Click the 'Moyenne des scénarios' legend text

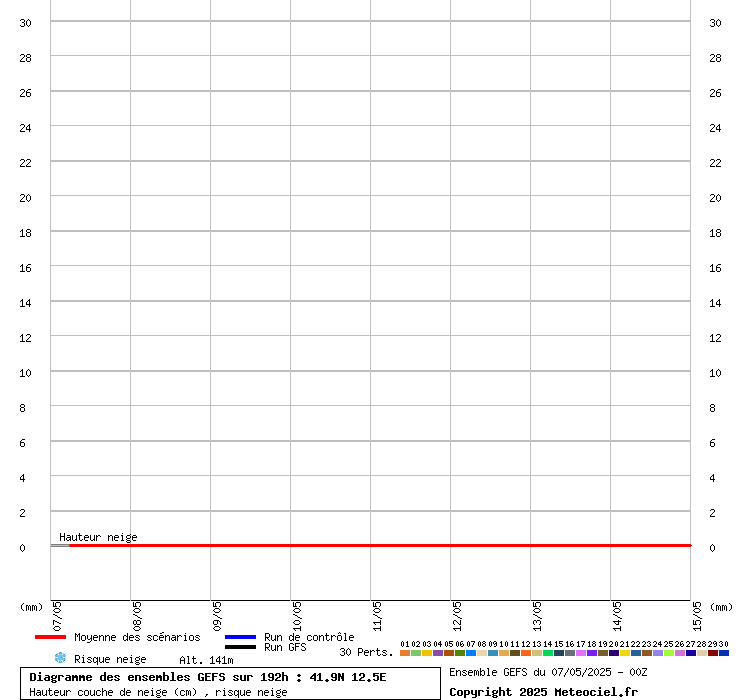pos(137,637)
